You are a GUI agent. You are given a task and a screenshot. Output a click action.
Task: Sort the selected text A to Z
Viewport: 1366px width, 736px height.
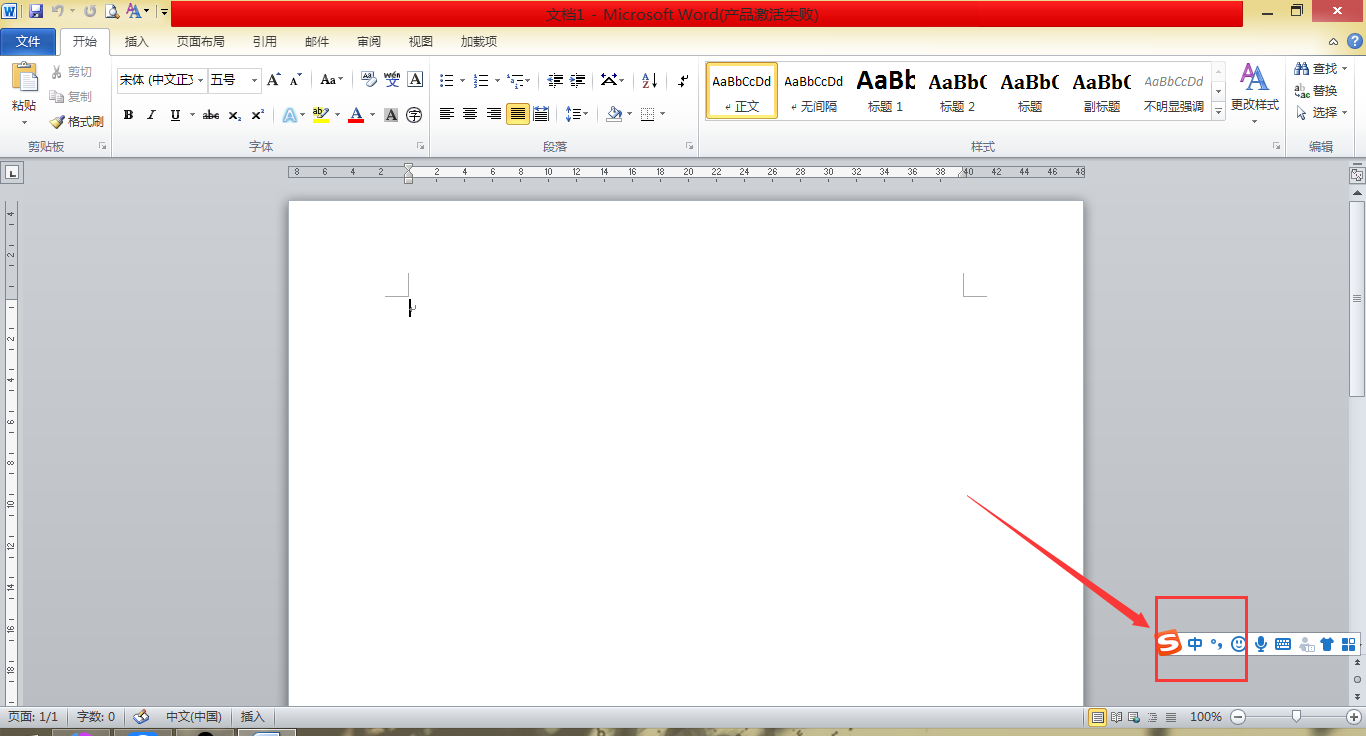(x=649, y=80)
